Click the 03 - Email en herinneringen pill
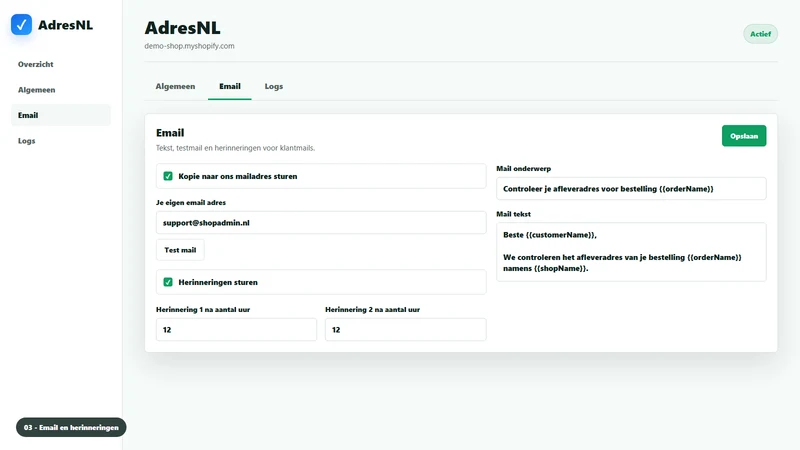This screenshot has height=450, width=800. point(71,428)
